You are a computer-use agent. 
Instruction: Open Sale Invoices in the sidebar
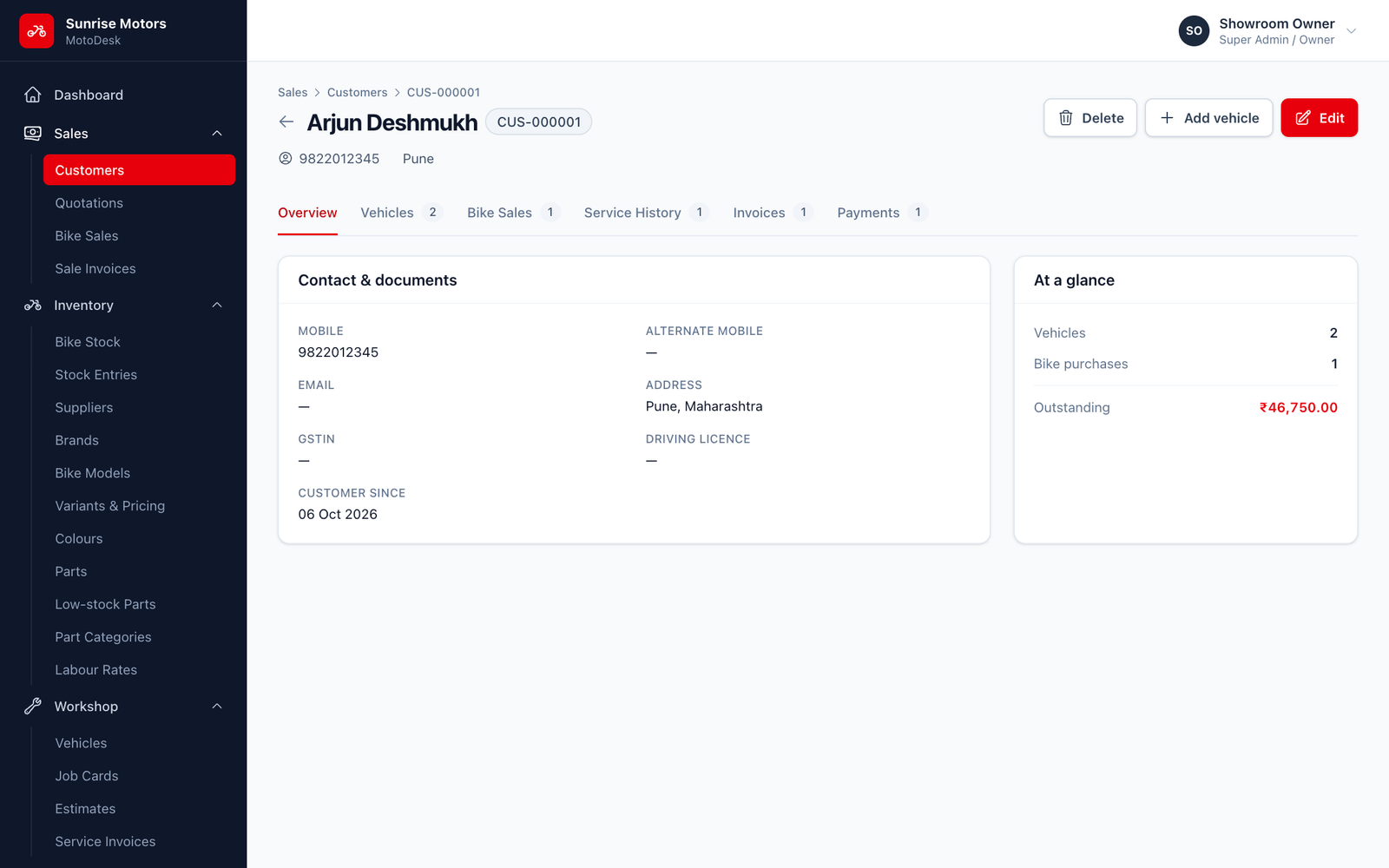pyautogui.click(x=139, y=269)
